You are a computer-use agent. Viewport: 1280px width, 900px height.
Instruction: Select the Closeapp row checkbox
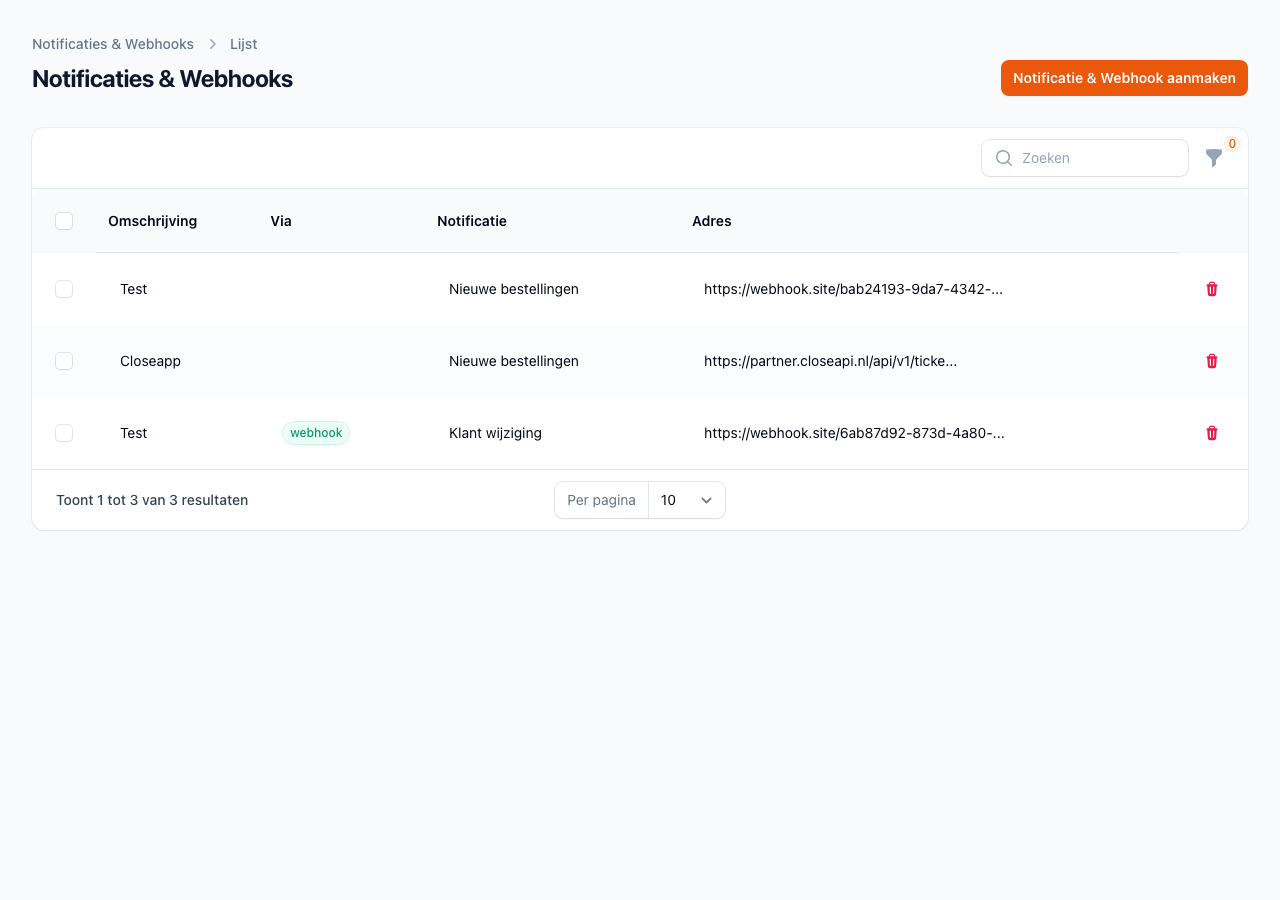point(64,361)
